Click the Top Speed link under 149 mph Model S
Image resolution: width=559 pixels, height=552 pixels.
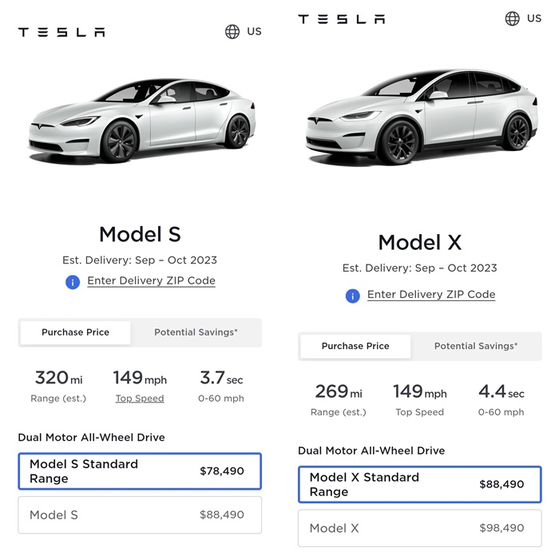pyautogui.click(x=140, y=398)
